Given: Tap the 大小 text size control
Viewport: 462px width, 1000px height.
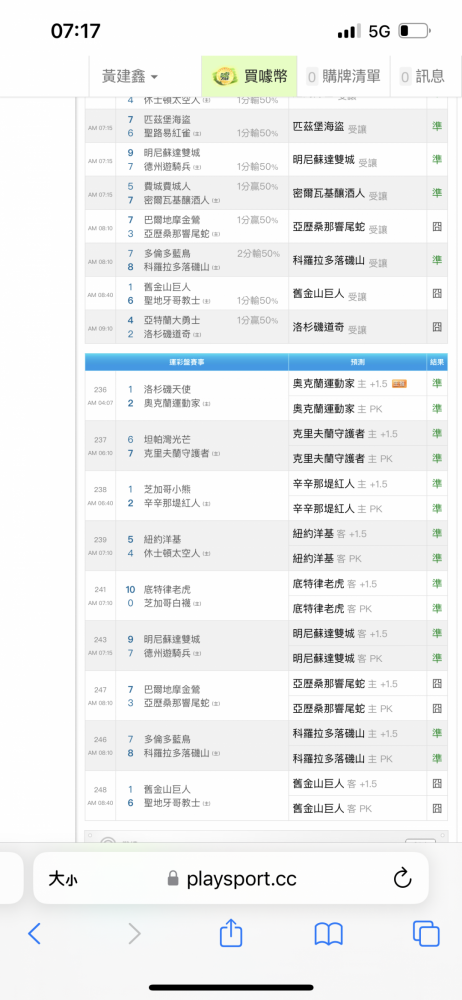Looking at the screenshot, I should click(63, 879).
